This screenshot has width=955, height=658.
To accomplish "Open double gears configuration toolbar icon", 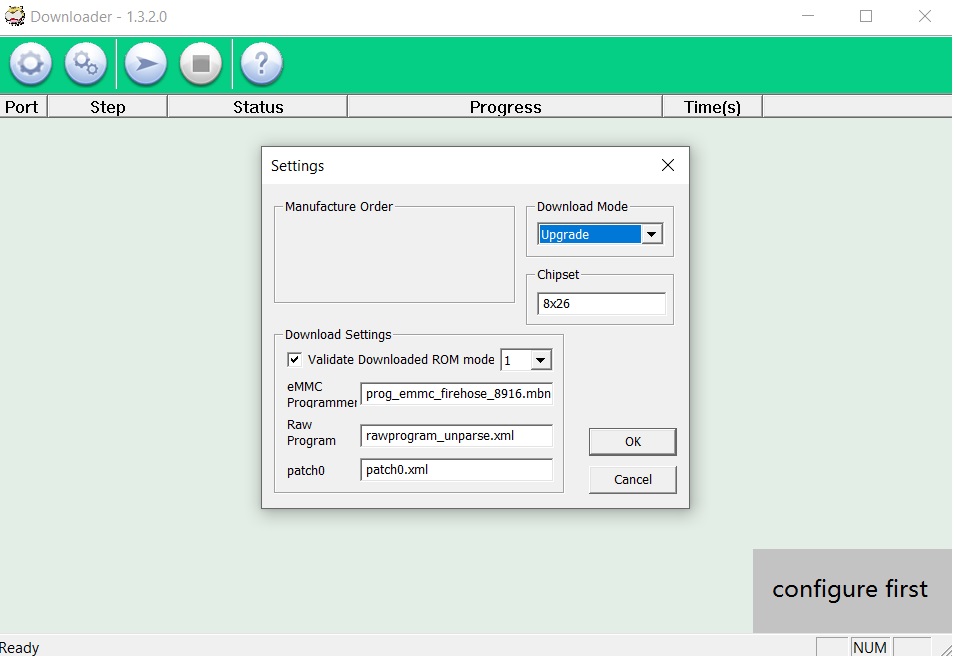I will (x=85, y=64).
